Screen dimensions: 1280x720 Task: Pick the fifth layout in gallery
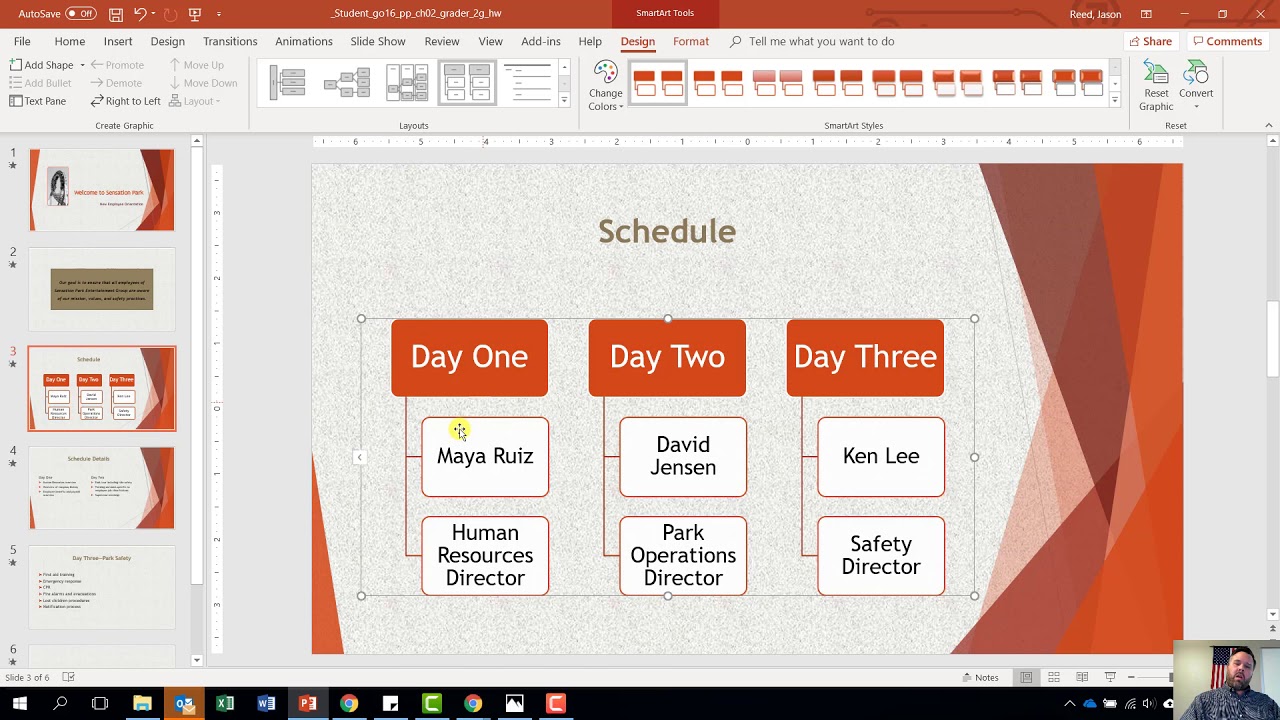click(527, 83)
